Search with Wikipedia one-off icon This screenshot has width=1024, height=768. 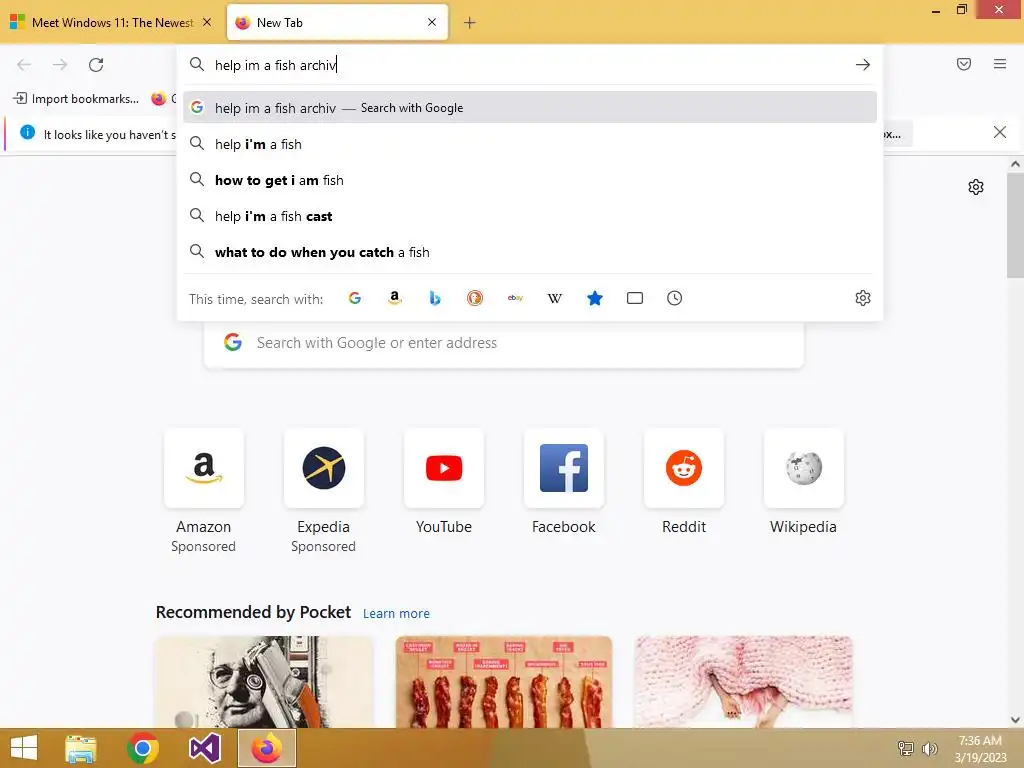[x=554, y=298]
